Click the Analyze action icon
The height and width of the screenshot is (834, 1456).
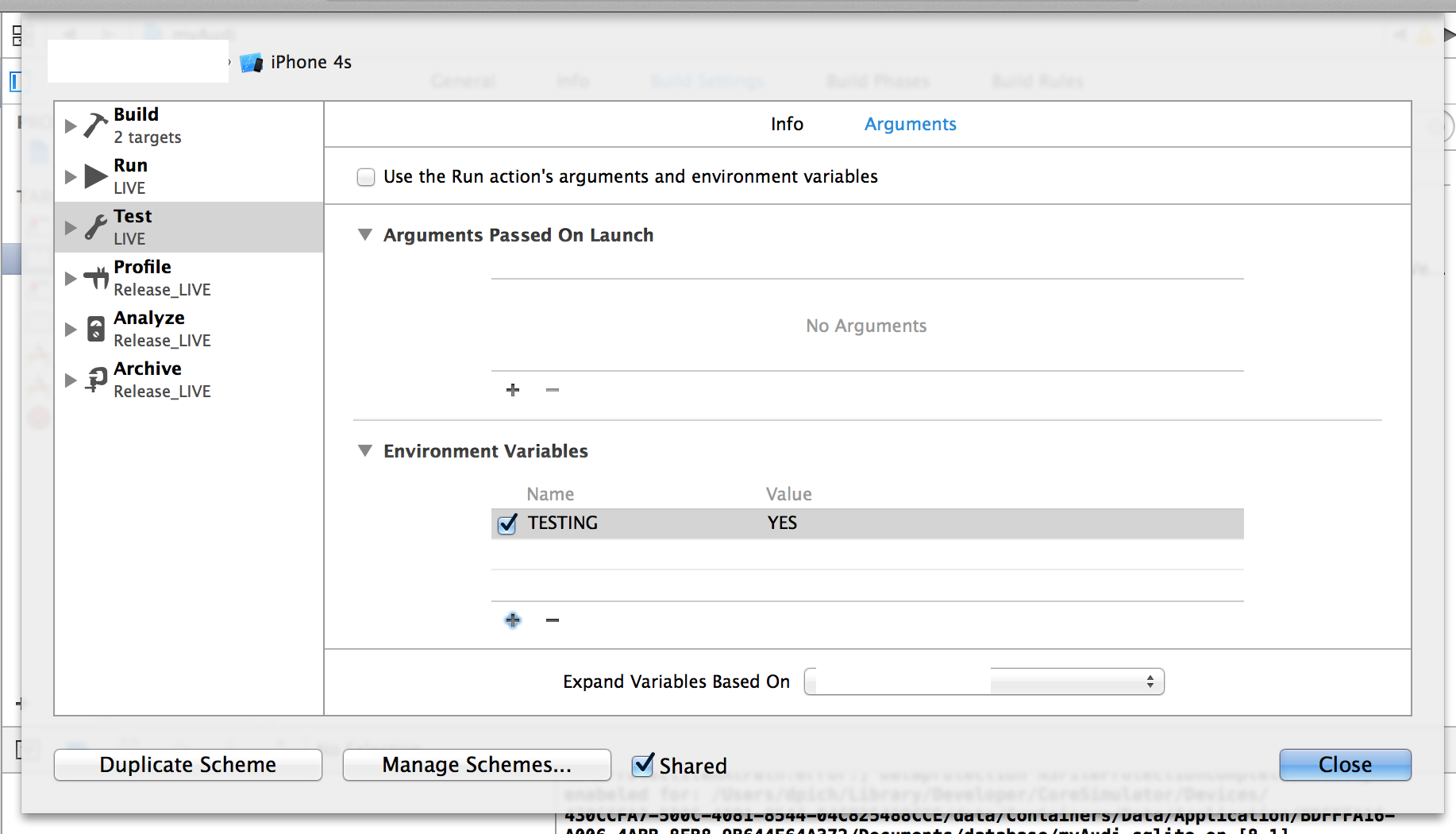96,329
